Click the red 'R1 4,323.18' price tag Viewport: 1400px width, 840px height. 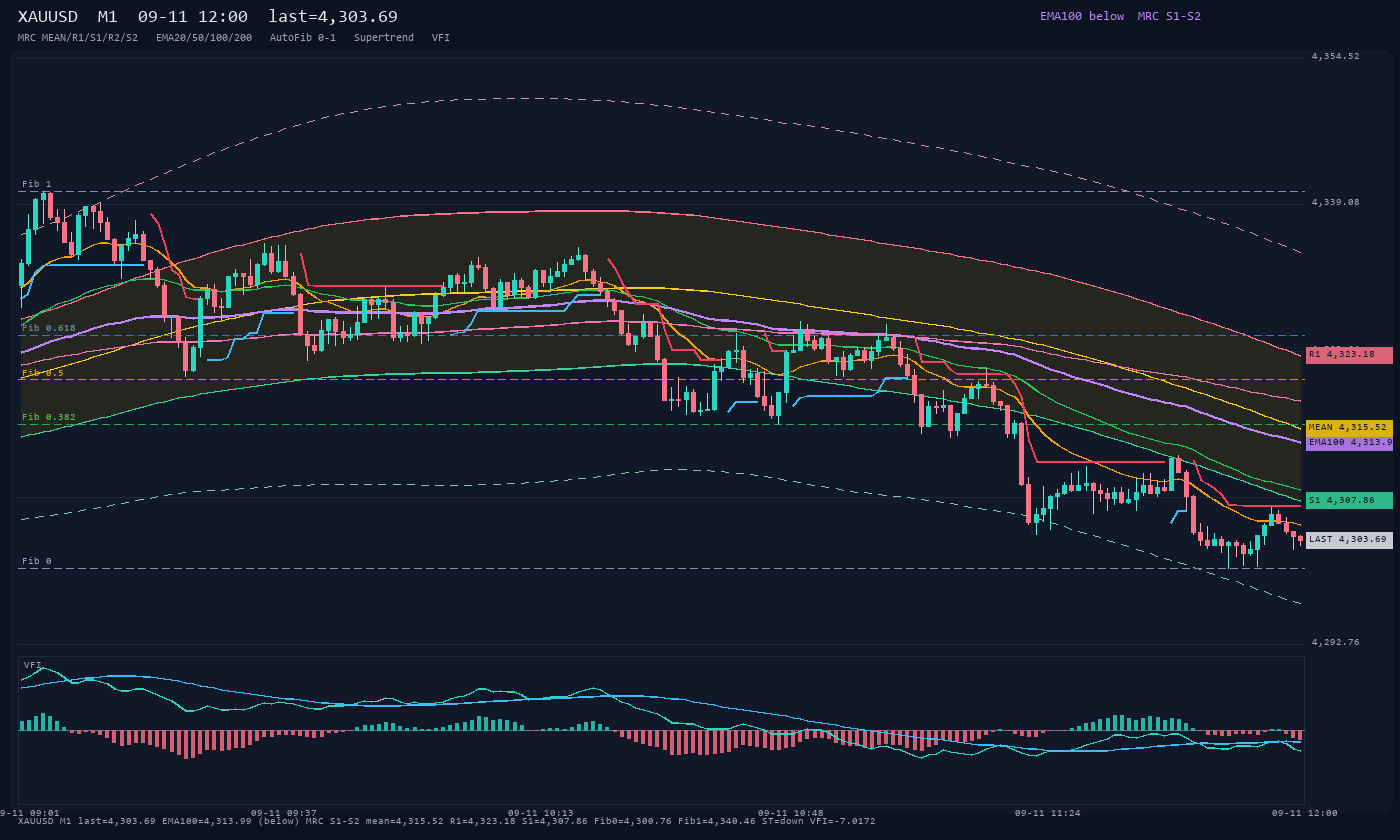[1349, 354]
